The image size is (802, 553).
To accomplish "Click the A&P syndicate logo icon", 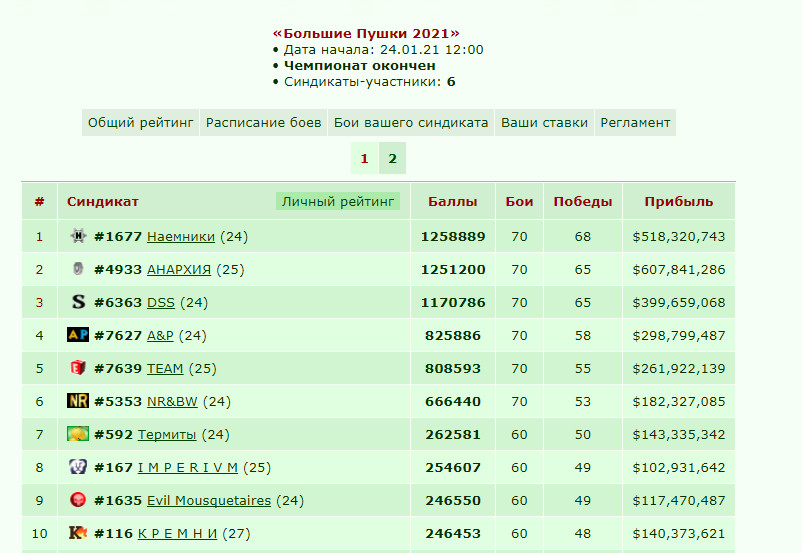I will point(78,335).
